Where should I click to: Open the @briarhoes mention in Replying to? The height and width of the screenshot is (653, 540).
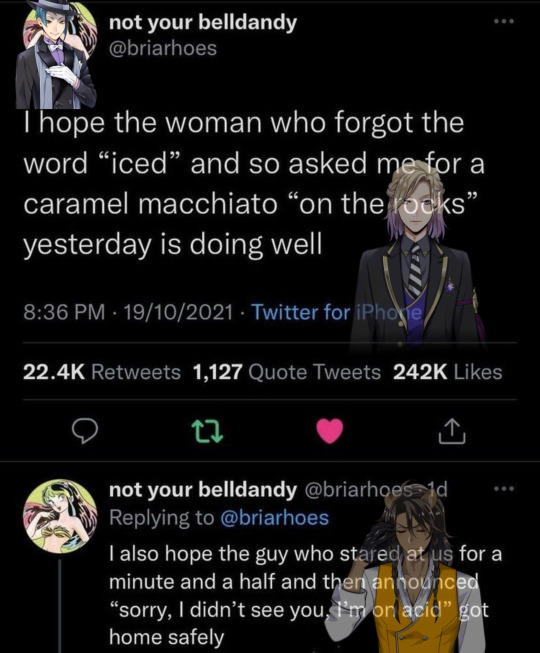[x=274, y=518]
